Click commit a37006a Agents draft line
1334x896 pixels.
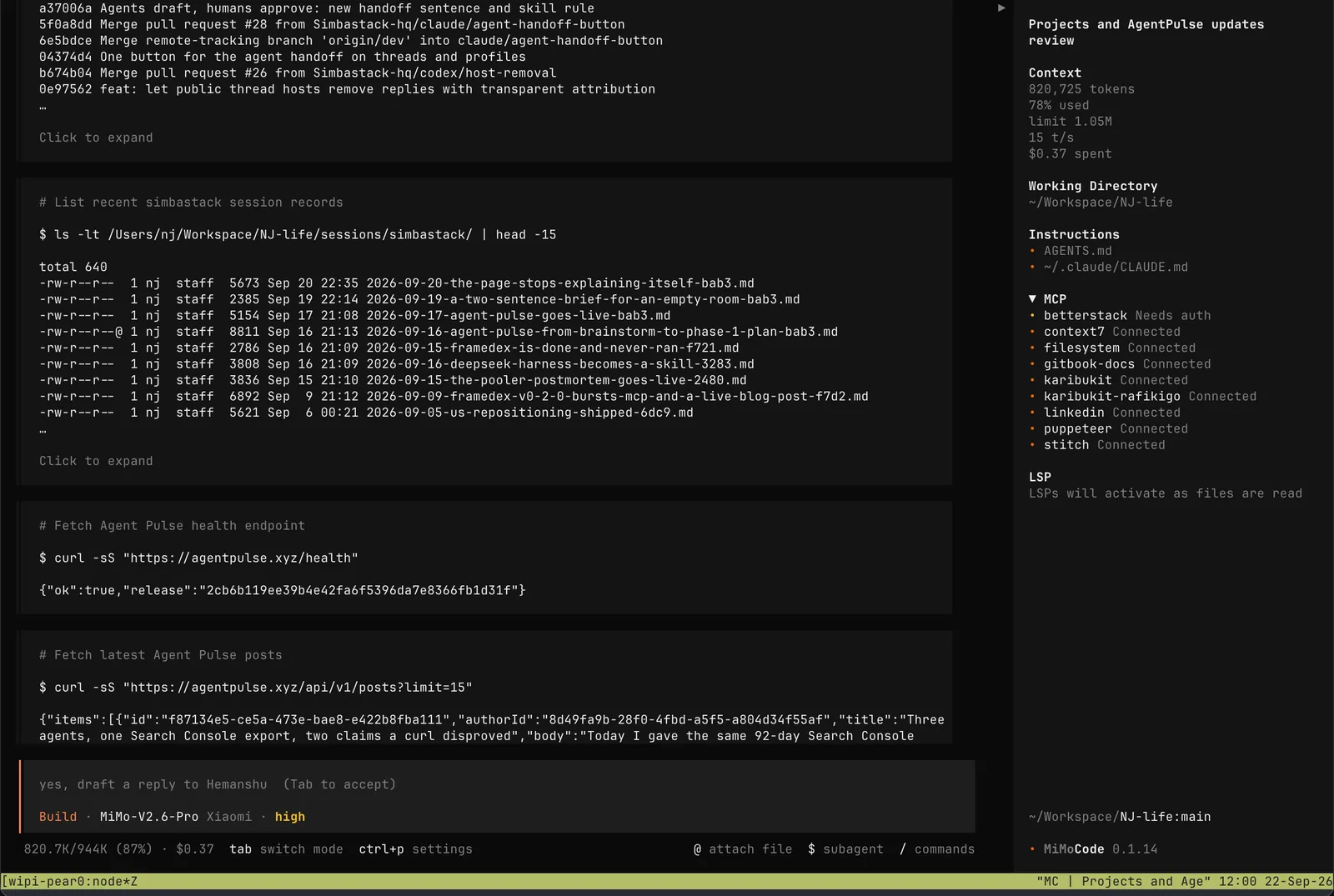click(x=317, y=8)
